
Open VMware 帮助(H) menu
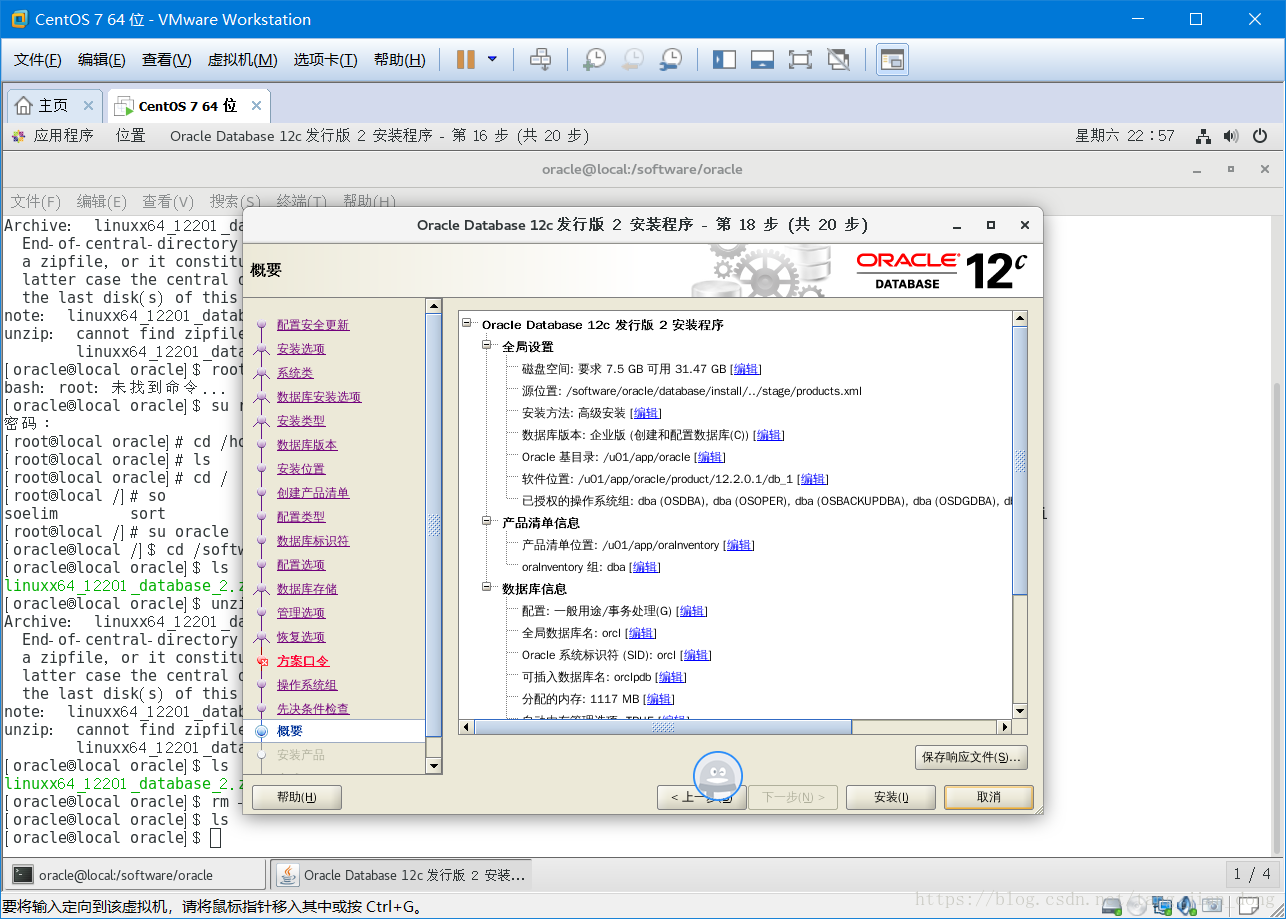[399, 60]
